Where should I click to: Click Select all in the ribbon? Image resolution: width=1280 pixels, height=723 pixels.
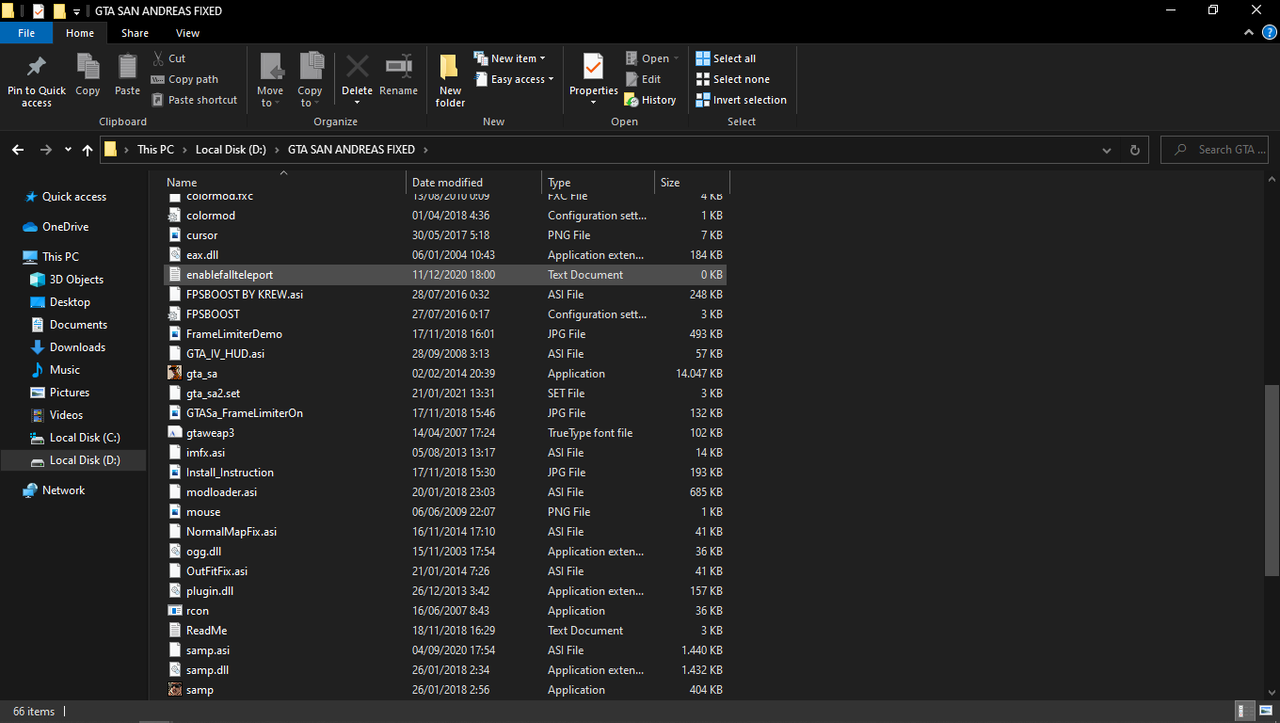pos(726,58)
